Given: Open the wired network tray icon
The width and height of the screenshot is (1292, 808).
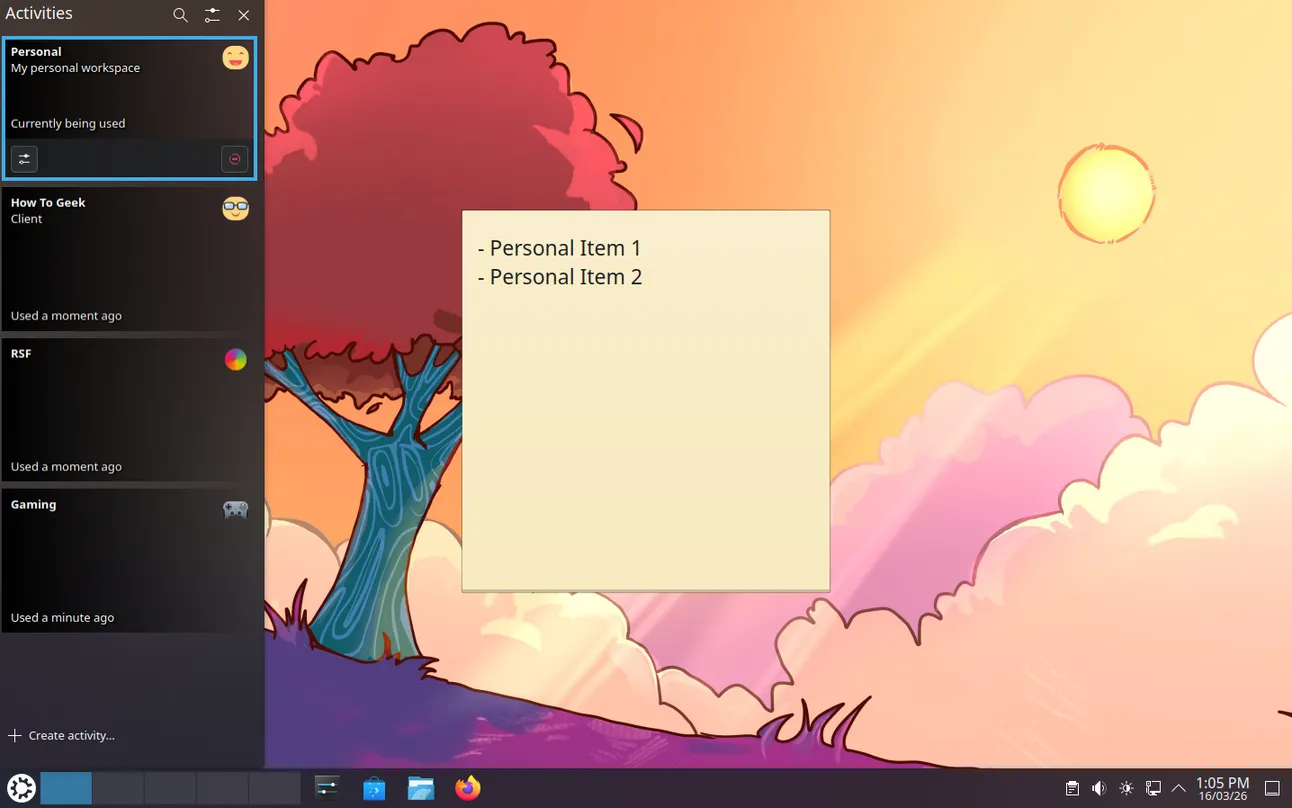Looking at the screenshot, I should [1153, 788].
